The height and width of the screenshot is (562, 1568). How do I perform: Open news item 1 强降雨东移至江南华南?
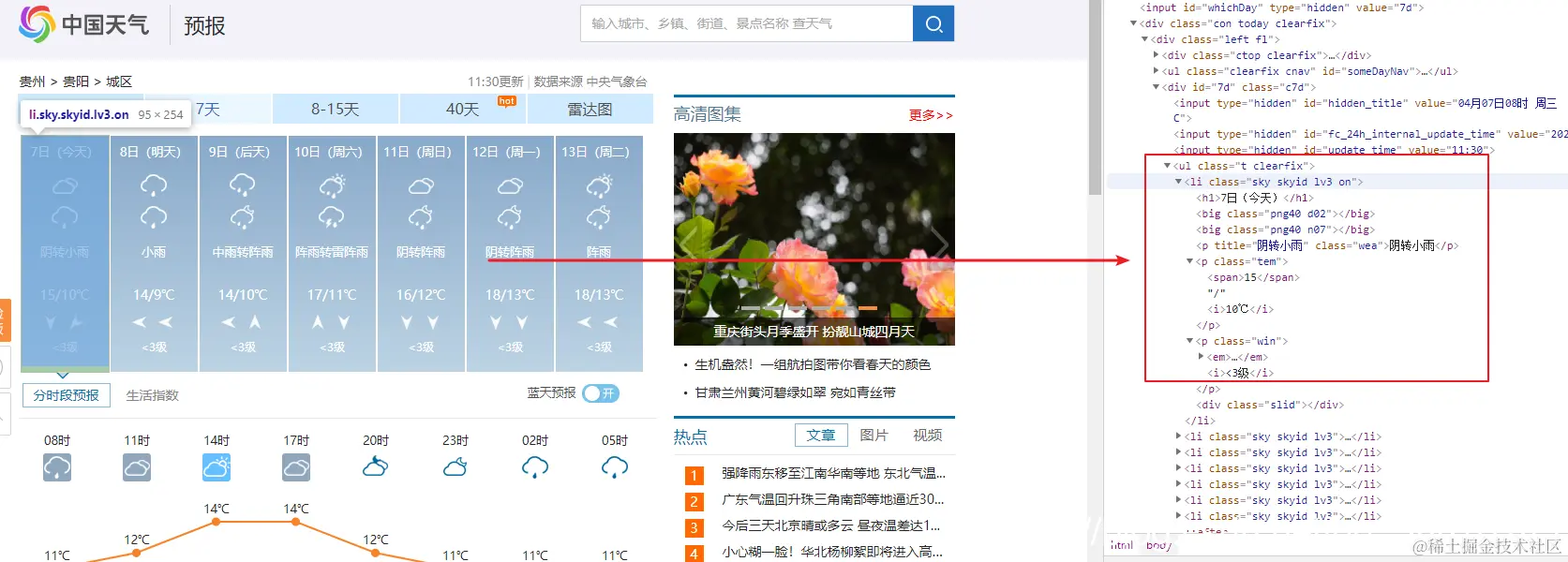tap(833, 473)
